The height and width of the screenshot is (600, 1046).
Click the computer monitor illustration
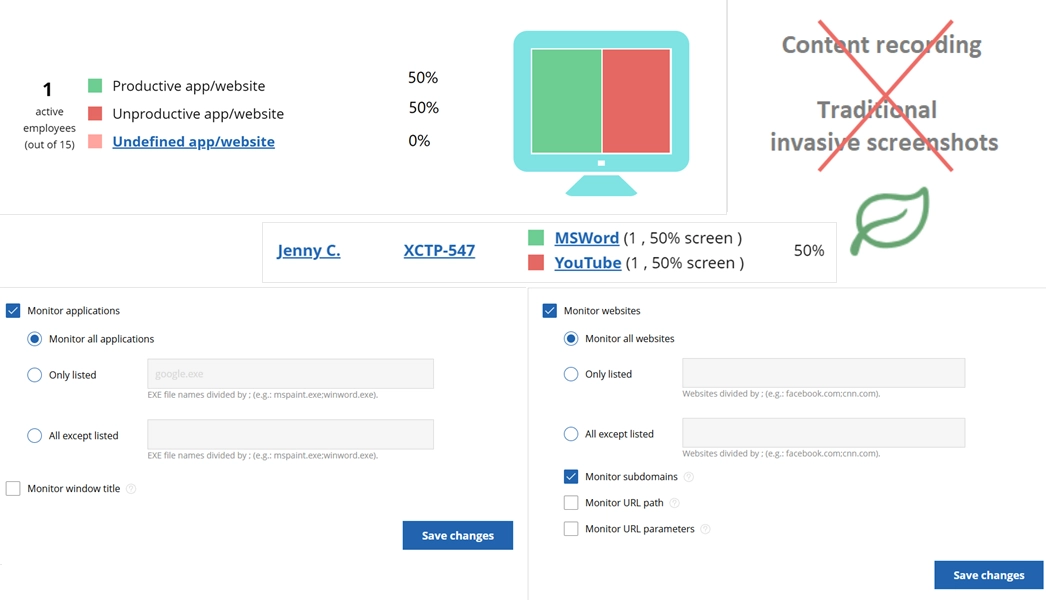[601, 111]
